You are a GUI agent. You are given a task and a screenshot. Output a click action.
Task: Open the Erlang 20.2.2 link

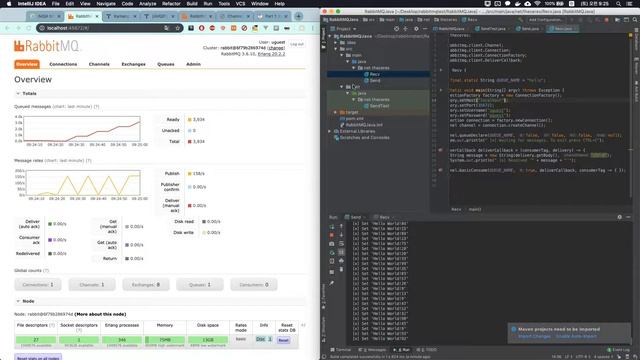click(x=271, y=54)
